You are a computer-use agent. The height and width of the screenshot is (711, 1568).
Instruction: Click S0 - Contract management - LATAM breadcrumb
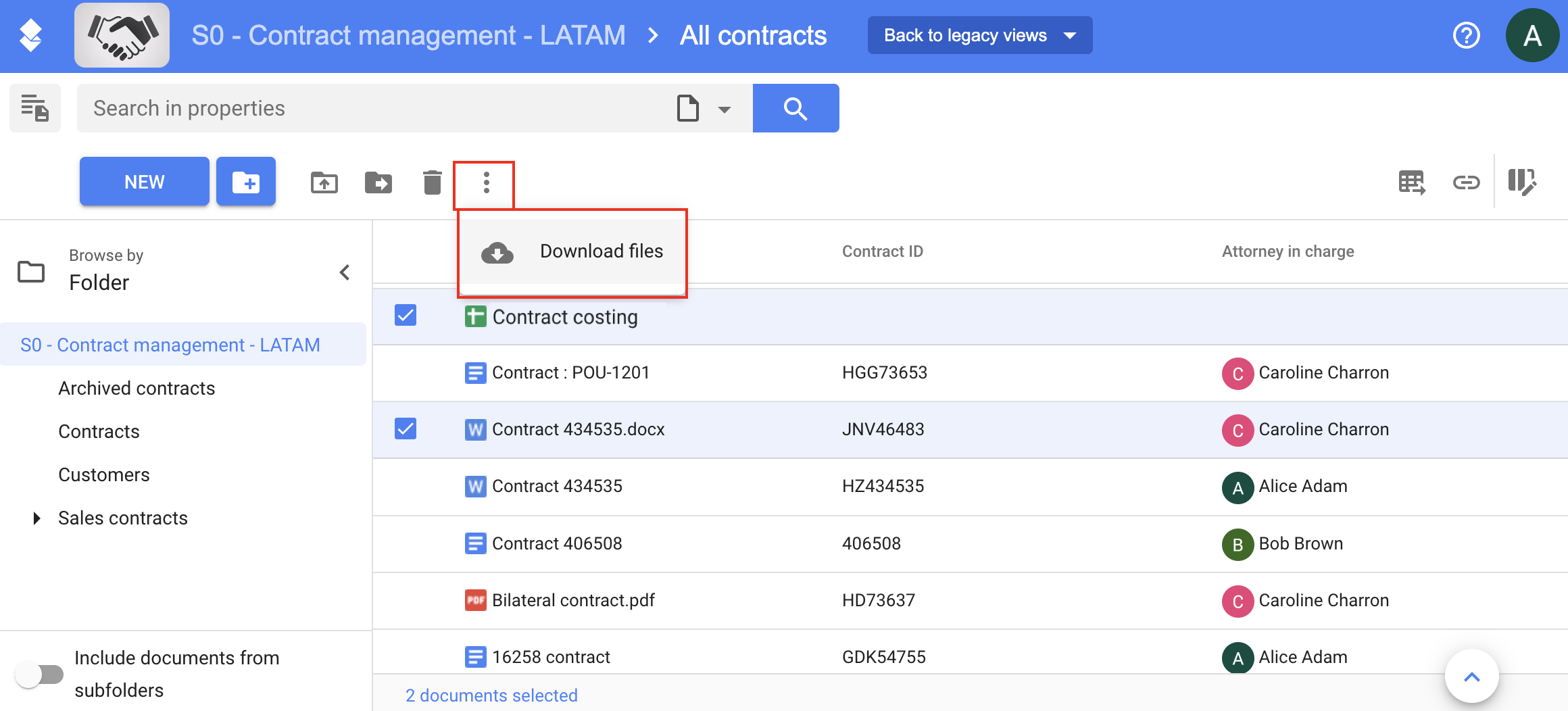pos(408,35)
